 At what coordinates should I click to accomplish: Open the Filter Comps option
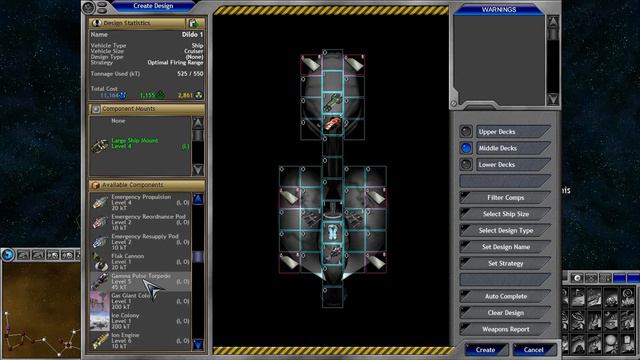(x=505, y=198)
